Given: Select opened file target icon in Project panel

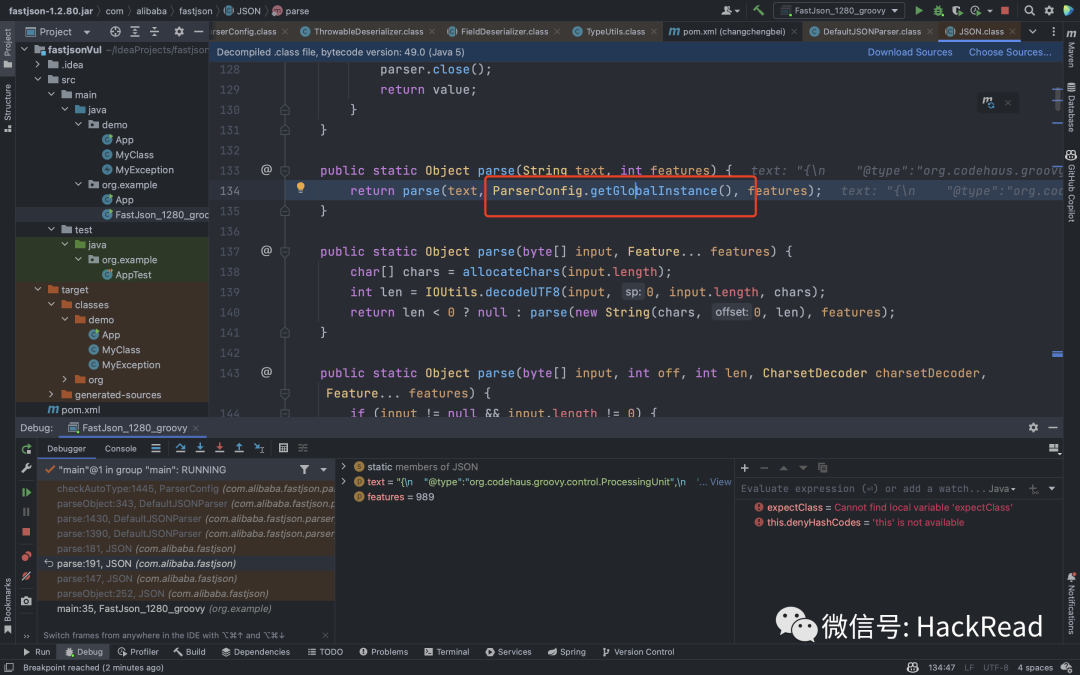Looking at the screenshot, I should [115, 32].
